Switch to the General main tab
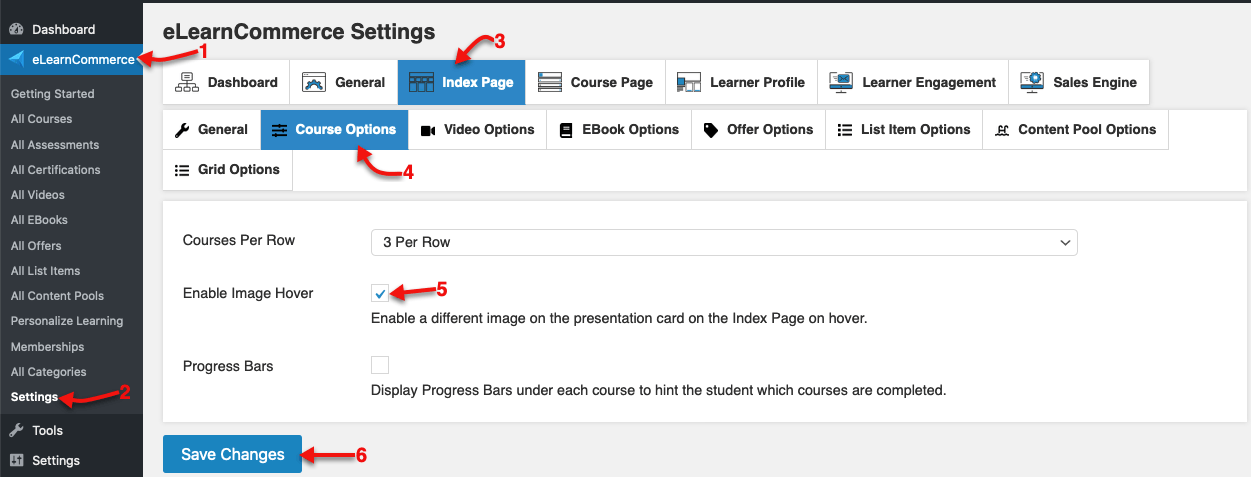The image size is (1251, 477). click(x=343, y=82)
